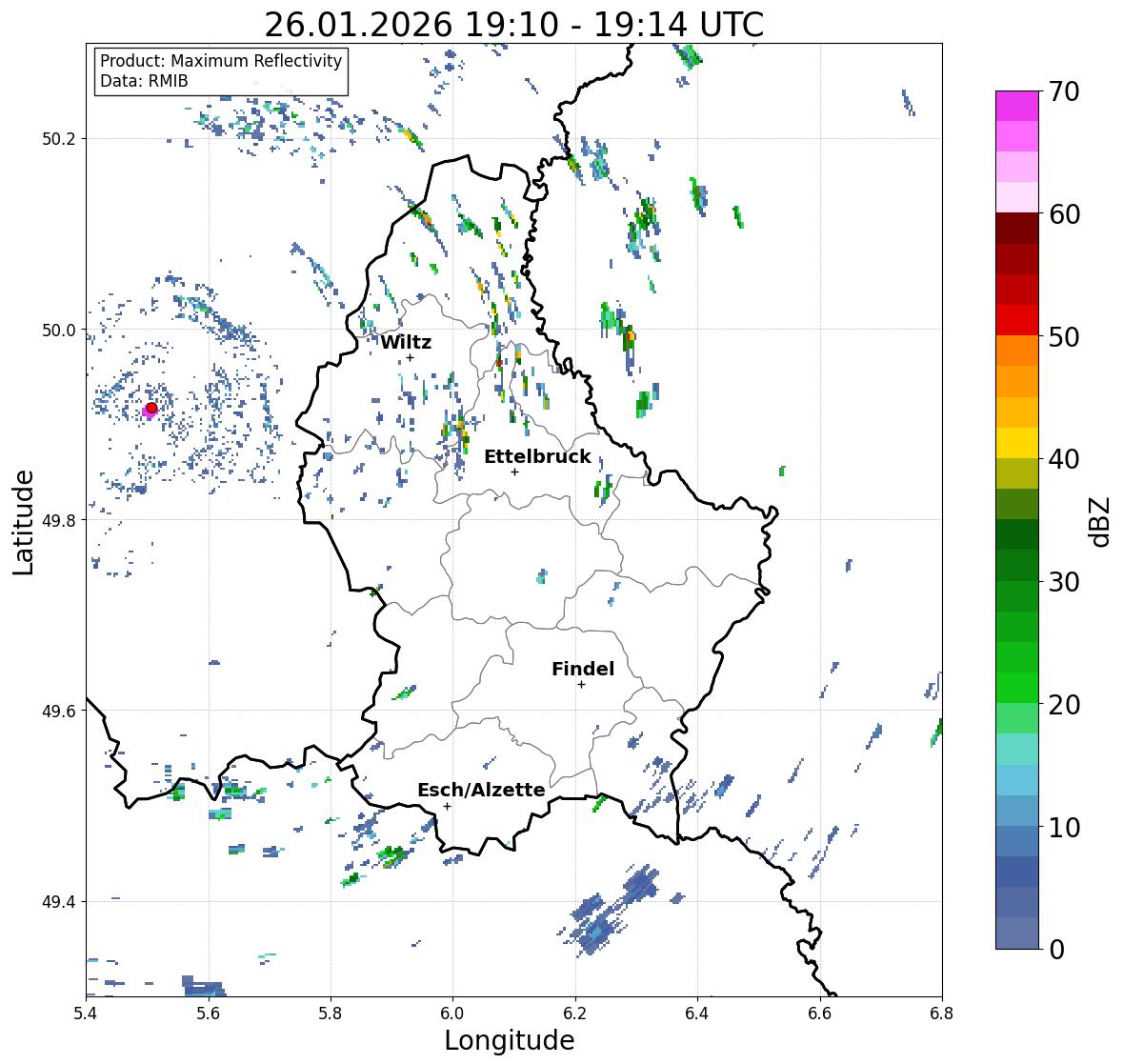Click the yellow colorbar segment above 40
Viewport: 1123px width, 1064px height.
click(1017, 443)
